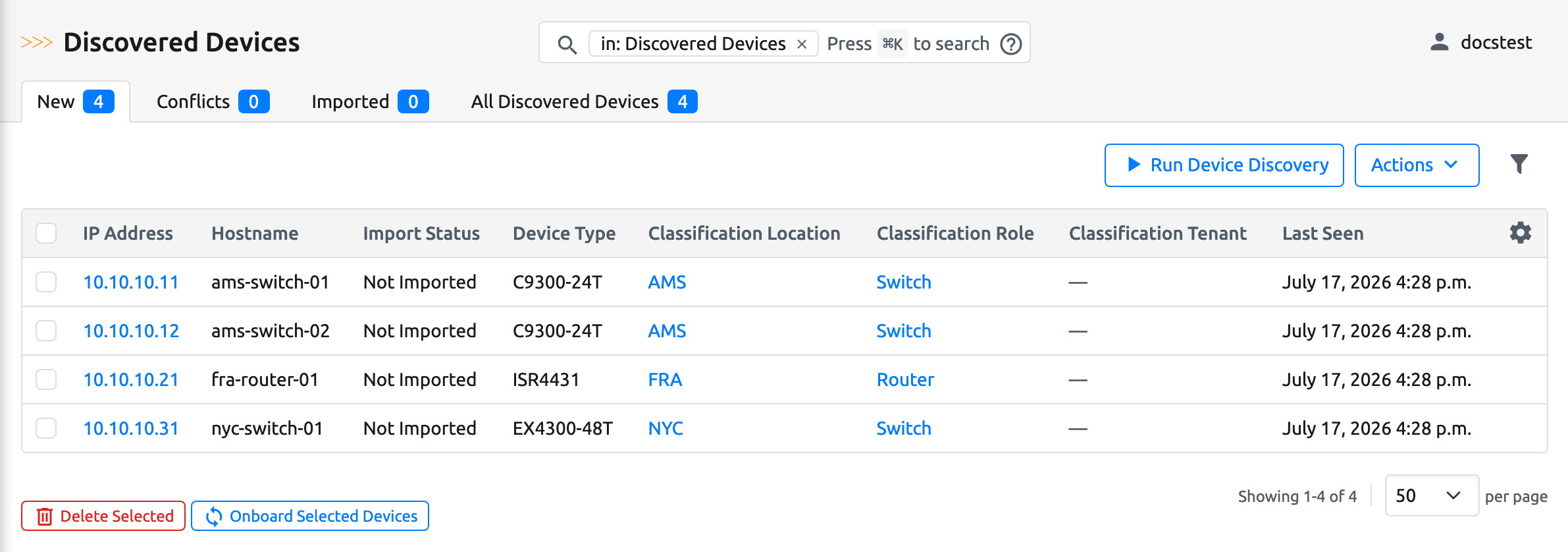Viewport: 1568px width, 552px height.
Task: Check the fra-router-01 row checkbox
Action: click(46, 379)
